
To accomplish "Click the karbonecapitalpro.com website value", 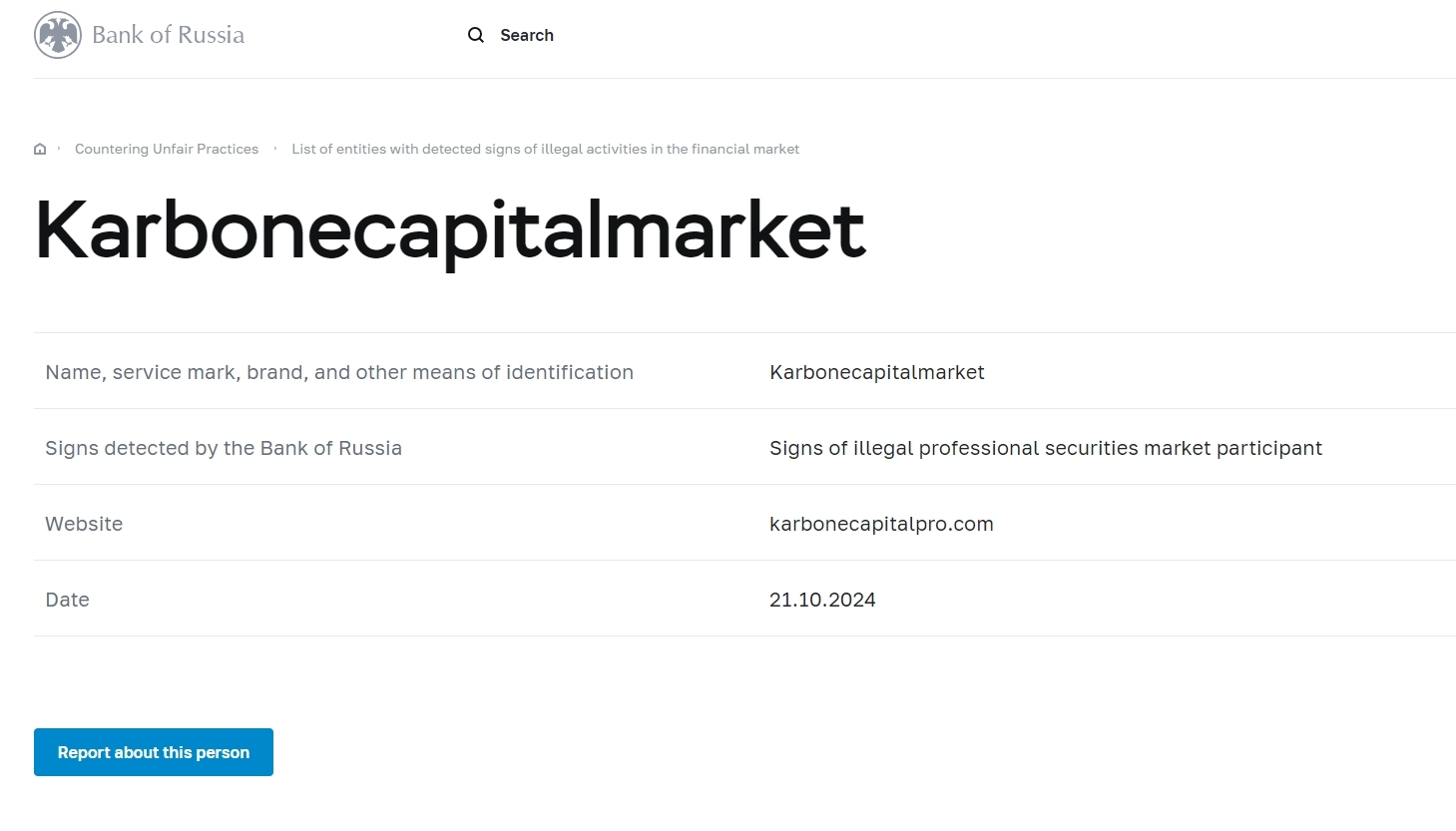I will point(881,524).
